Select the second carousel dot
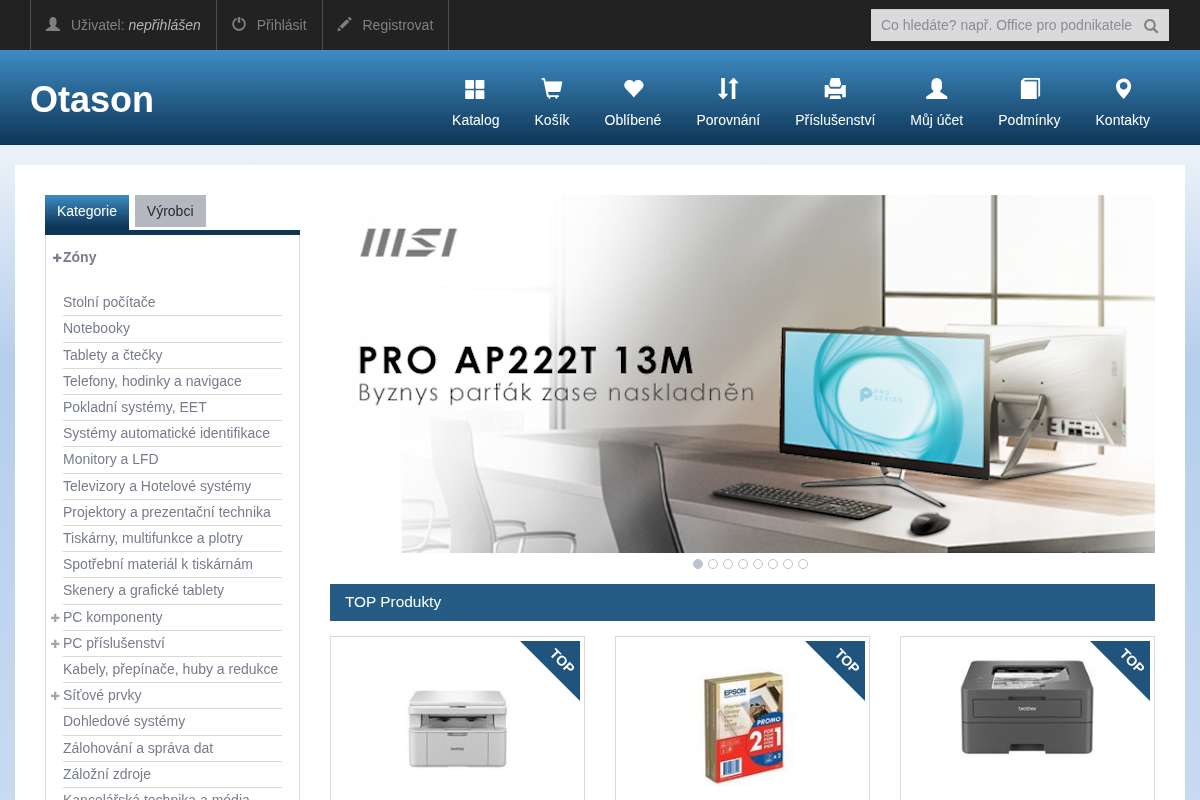 [713, 564]
